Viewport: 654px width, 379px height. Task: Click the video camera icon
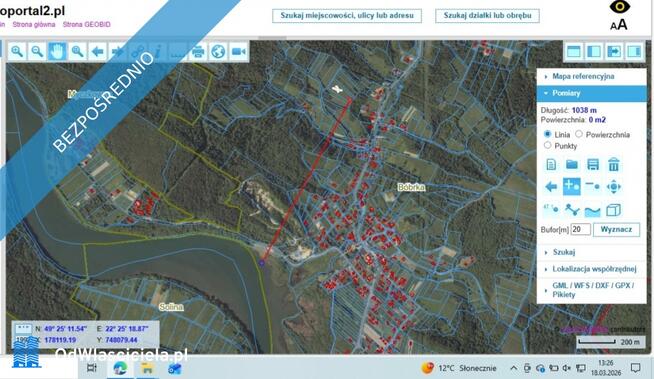(239, 51)
